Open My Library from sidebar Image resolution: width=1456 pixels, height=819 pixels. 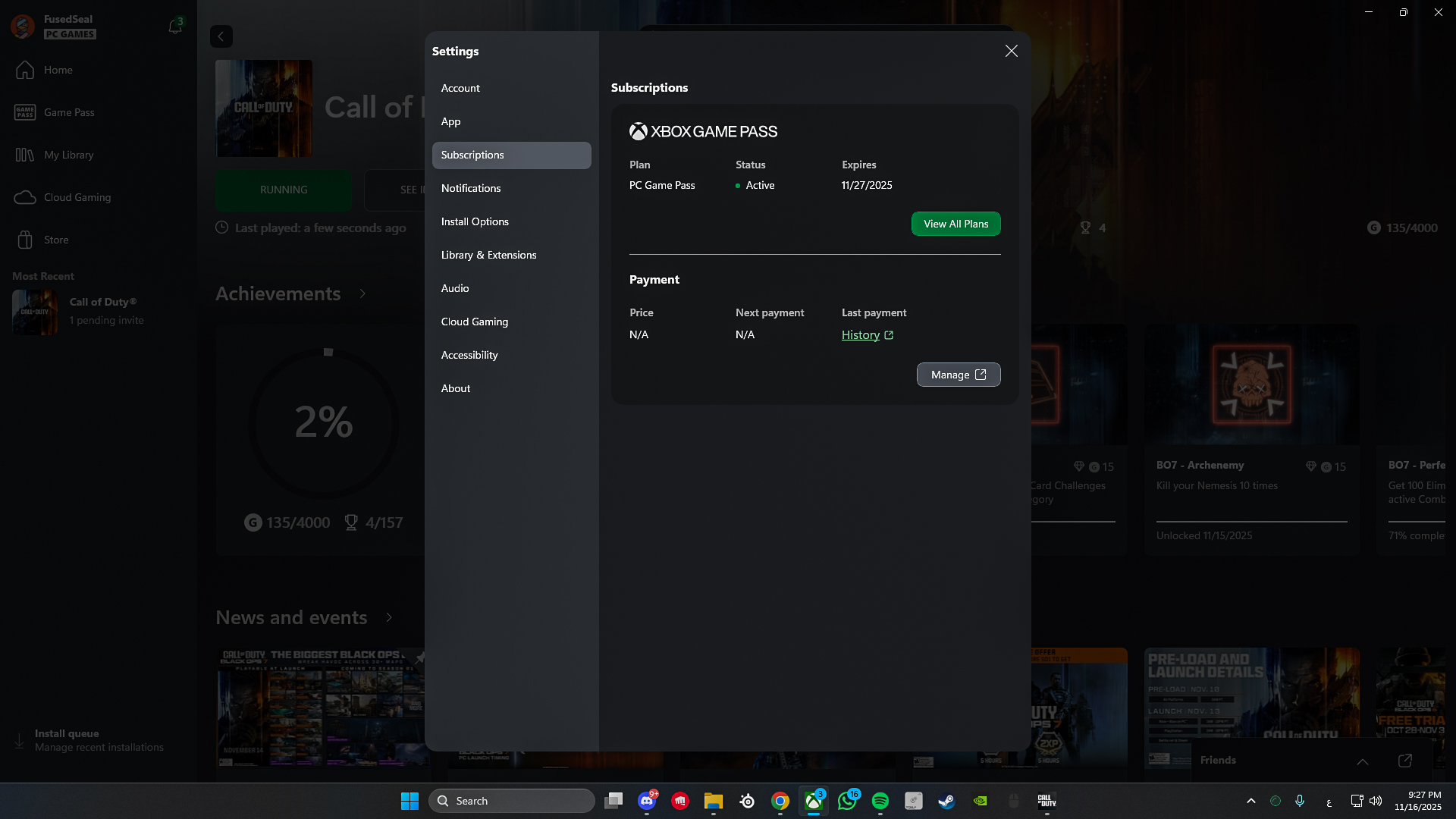(x=99, y=155)
